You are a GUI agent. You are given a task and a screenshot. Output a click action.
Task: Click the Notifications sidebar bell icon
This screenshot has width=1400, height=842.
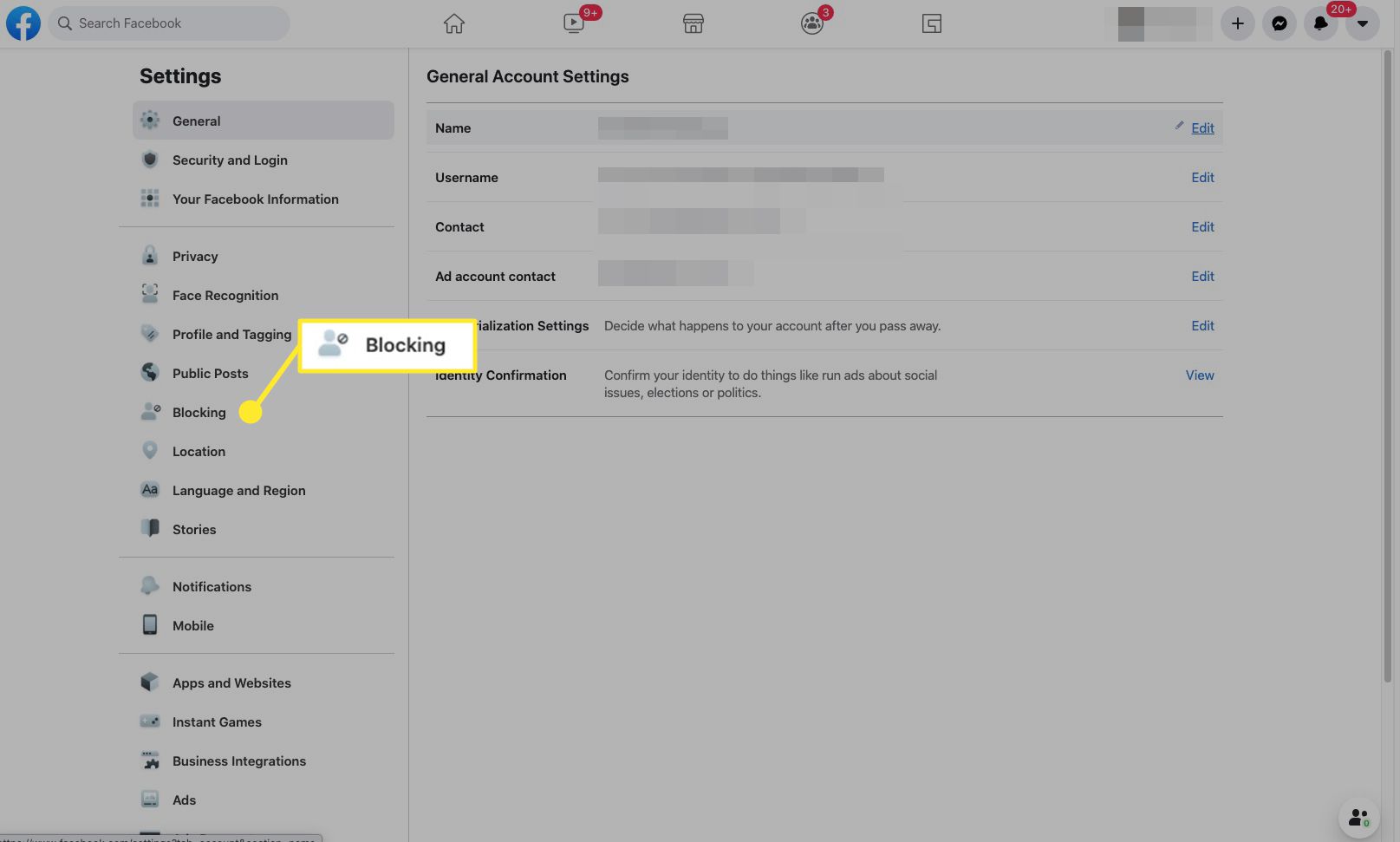click(x=150, y=586)
